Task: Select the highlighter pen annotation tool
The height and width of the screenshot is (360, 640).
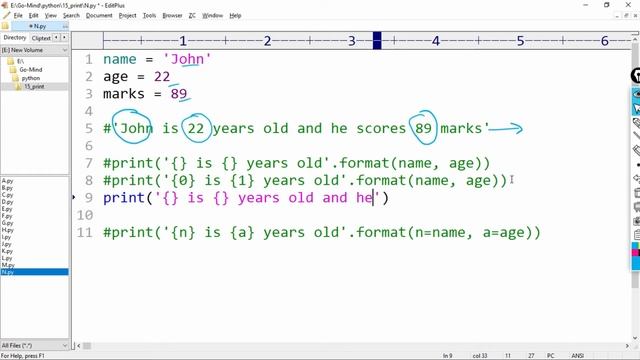Action: [x=636, y=122]
